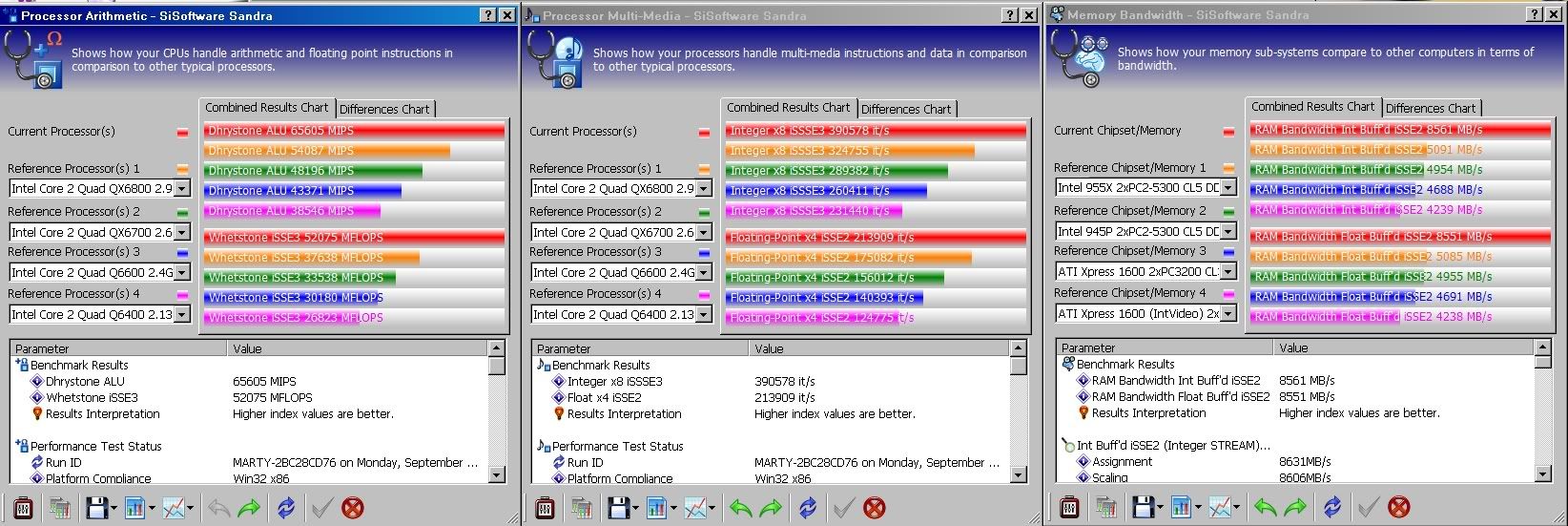Viewport: 1568px width, 526px height.
Task: Click bar chart icon in Processor Multi-Media toolbar
Action: click(x=655, y=507)
